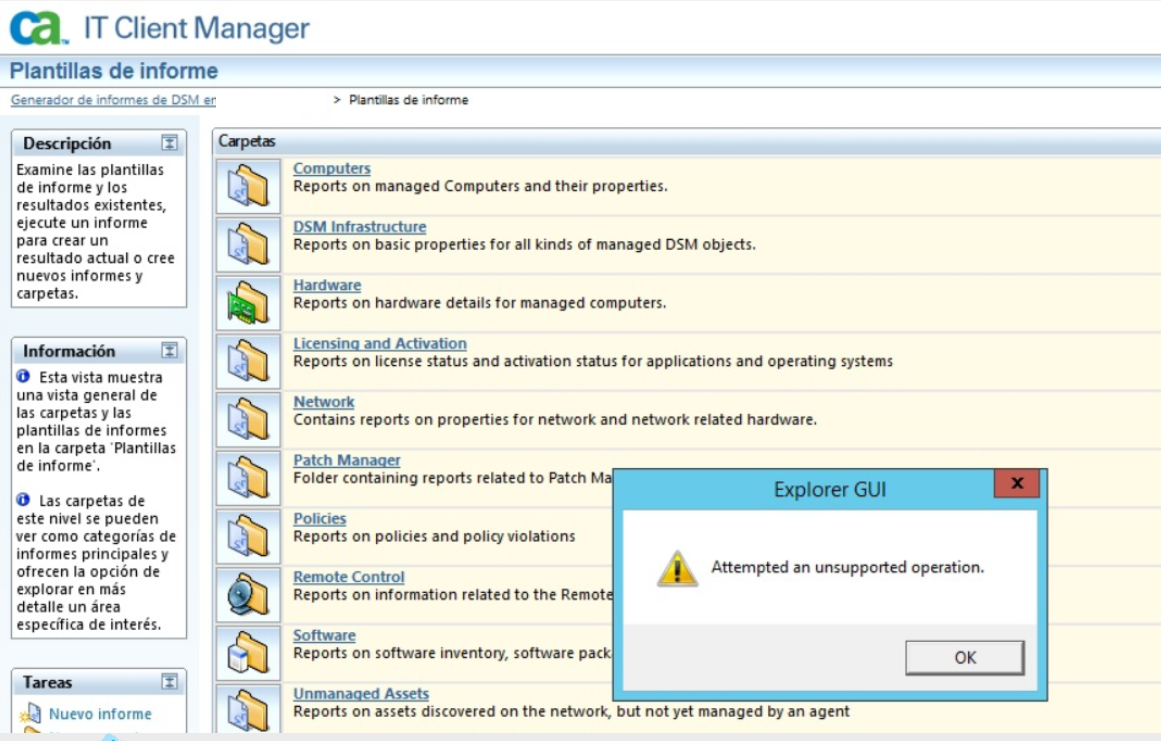Click the Remote Control webcam icon
Image resolution: width=1162 pixels, height=742 pixels.
[x=248, y=595]
